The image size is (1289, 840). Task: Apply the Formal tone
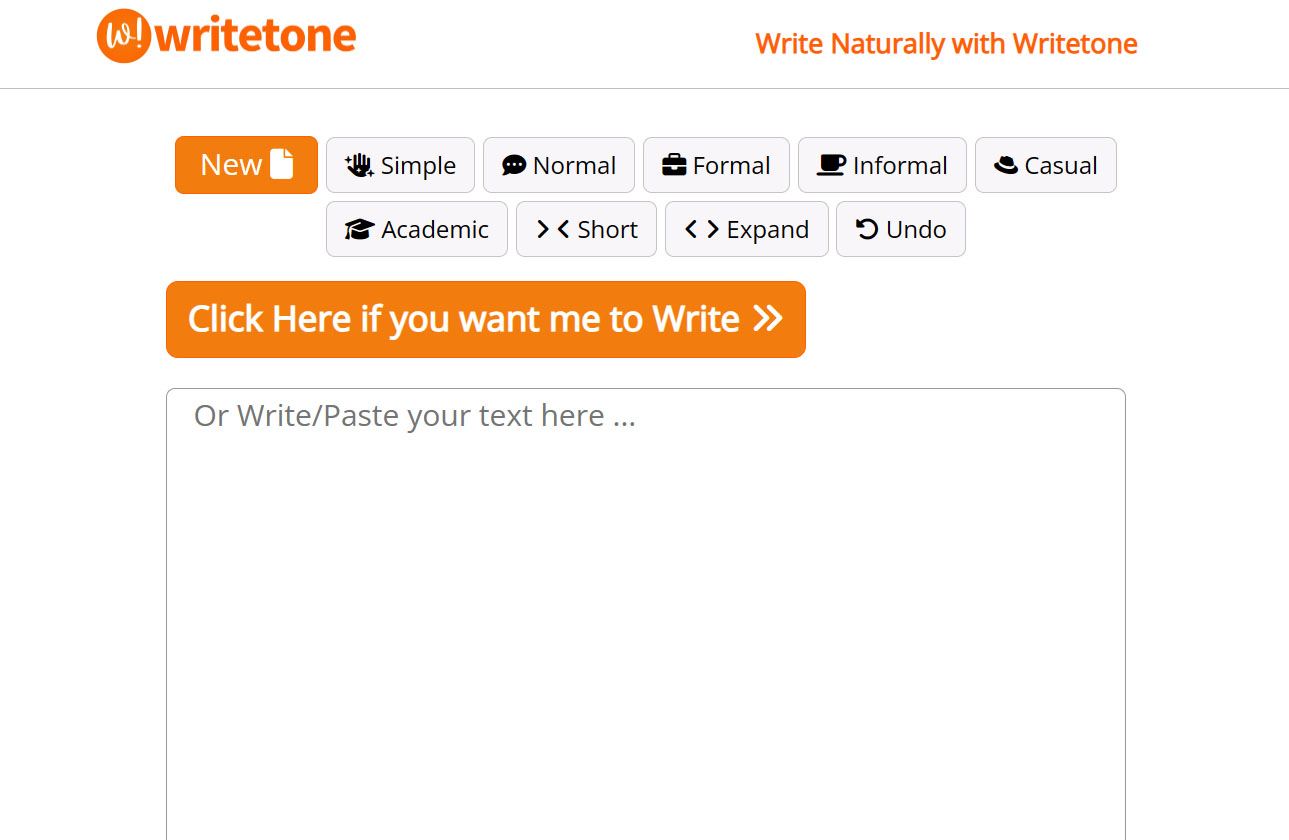(716, 165)
